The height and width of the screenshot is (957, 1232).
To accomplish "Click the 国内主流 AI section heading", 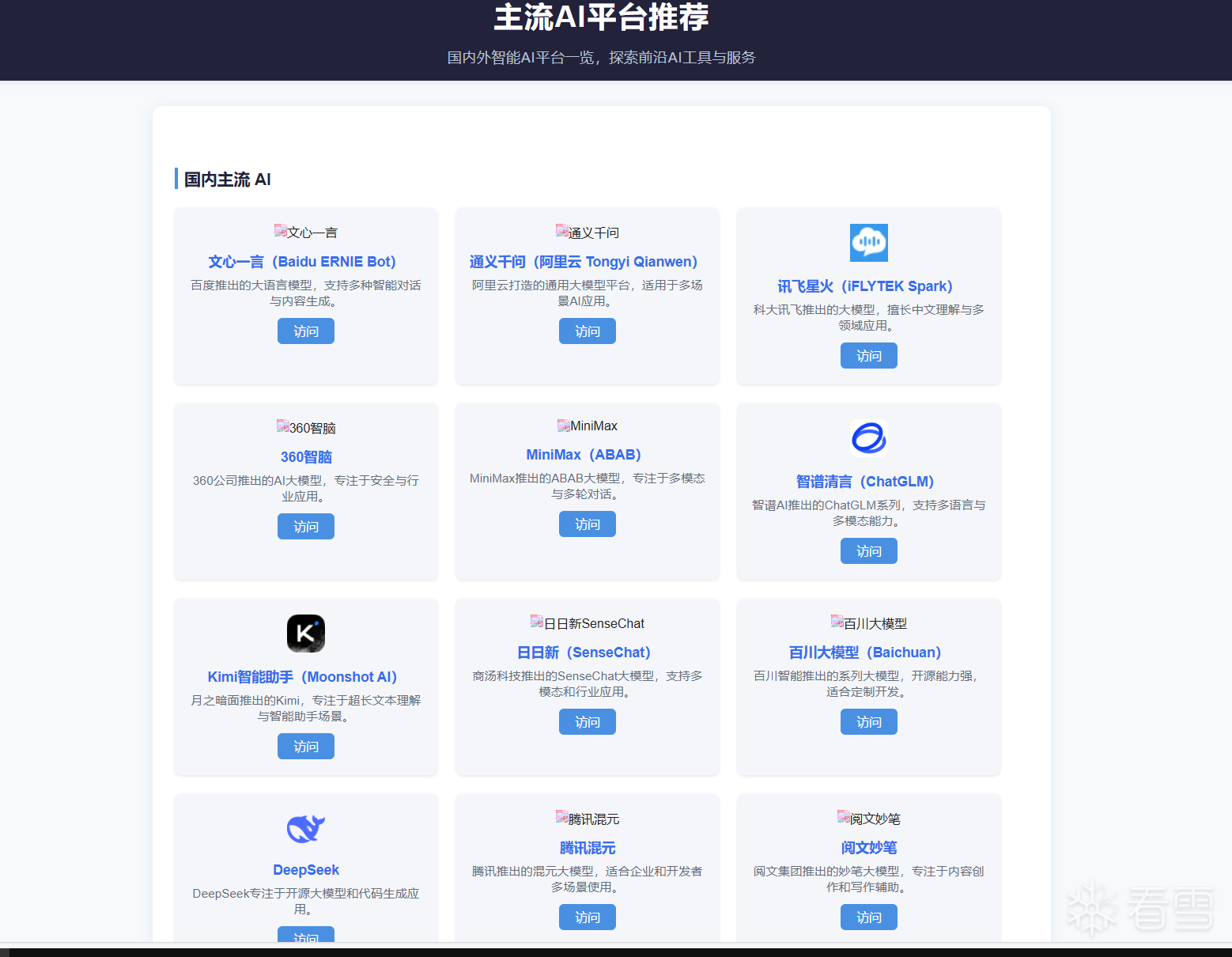I will point(228,180).
